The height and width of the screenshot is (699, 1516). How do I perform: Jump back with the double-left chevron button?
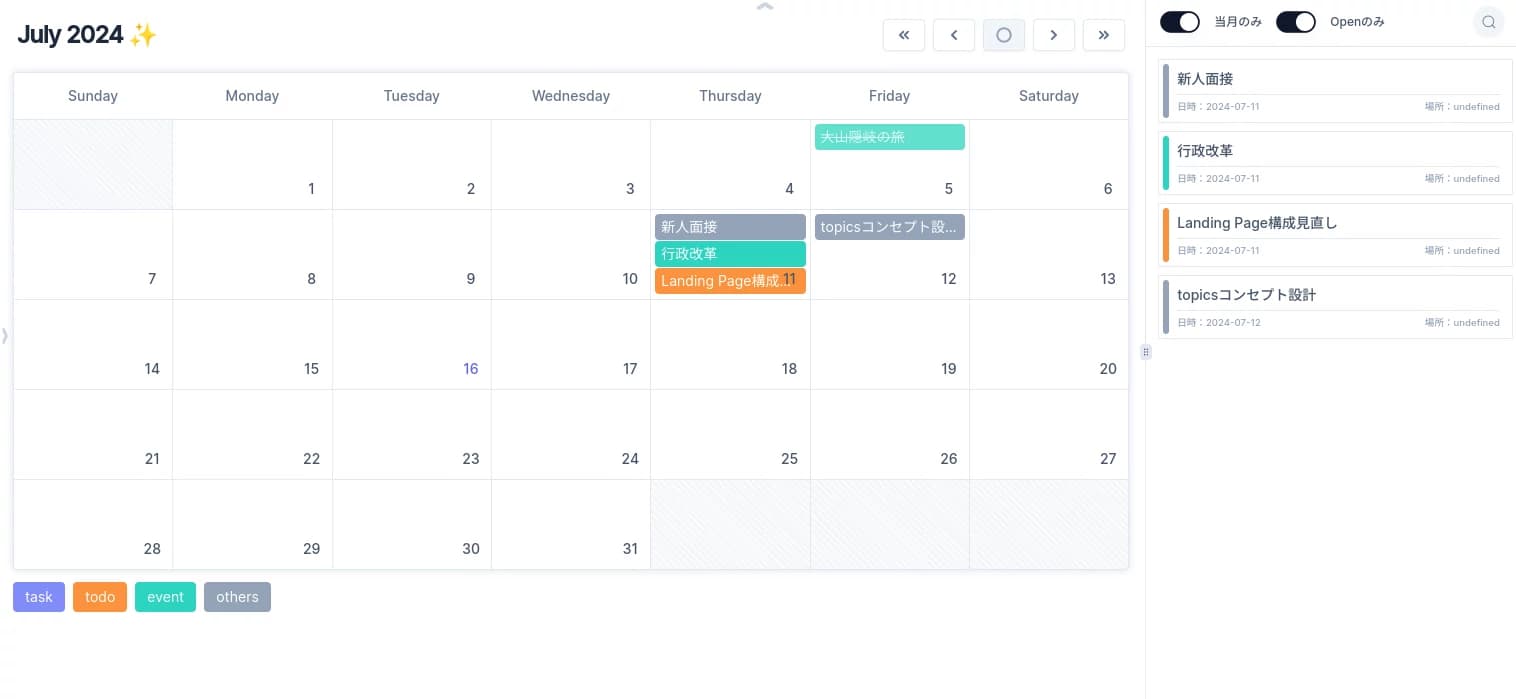tap(904, 35)
